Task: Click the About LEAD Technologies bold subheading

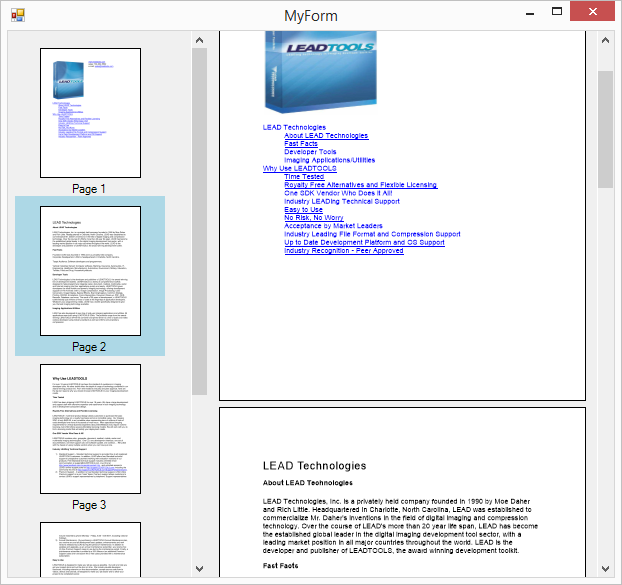Action: point(307,483)
